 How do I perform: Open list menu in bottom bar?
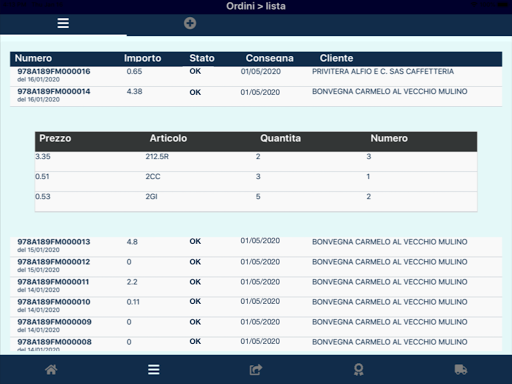(154, 369)
